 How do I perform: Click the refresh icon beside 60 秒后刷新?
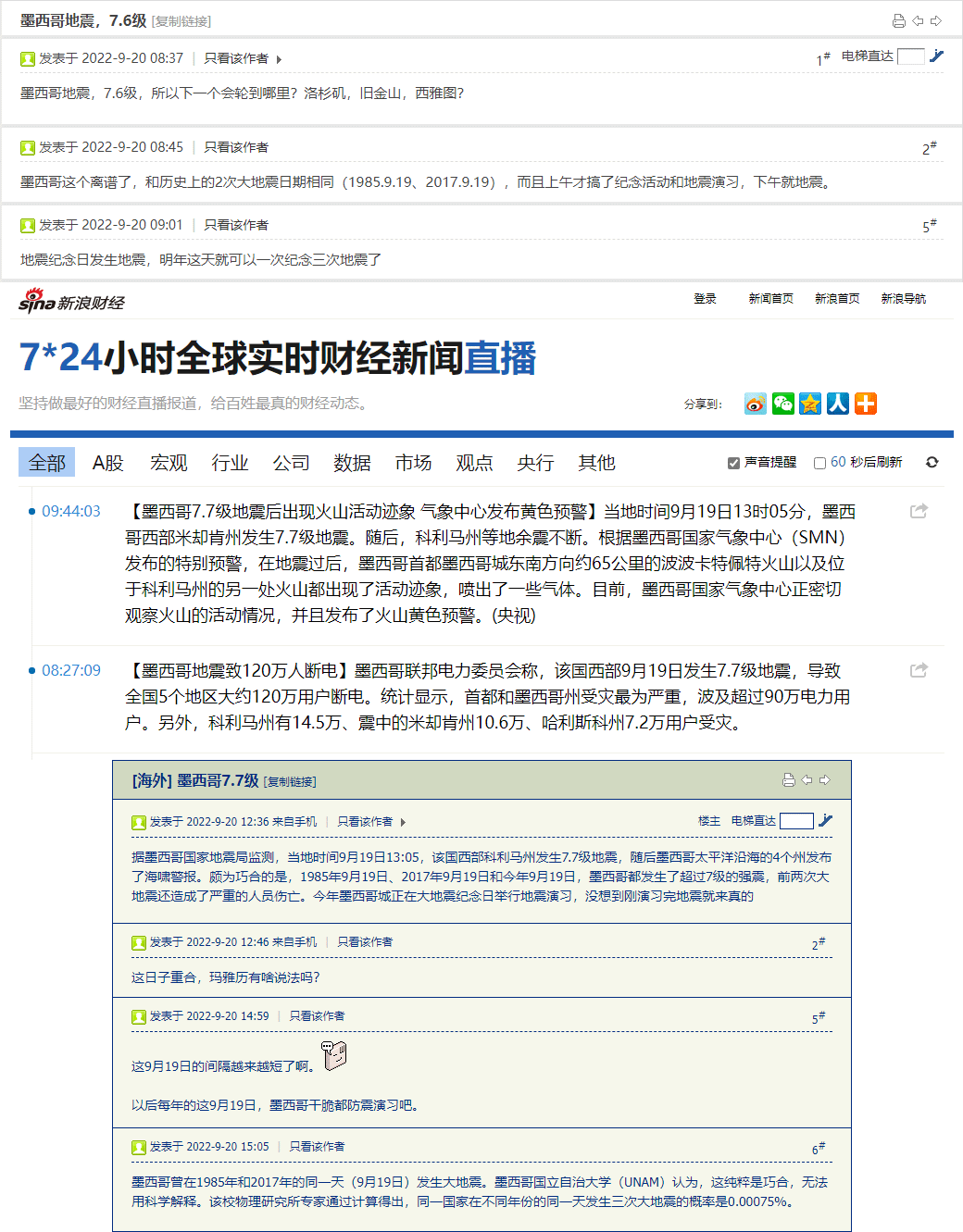932,462
